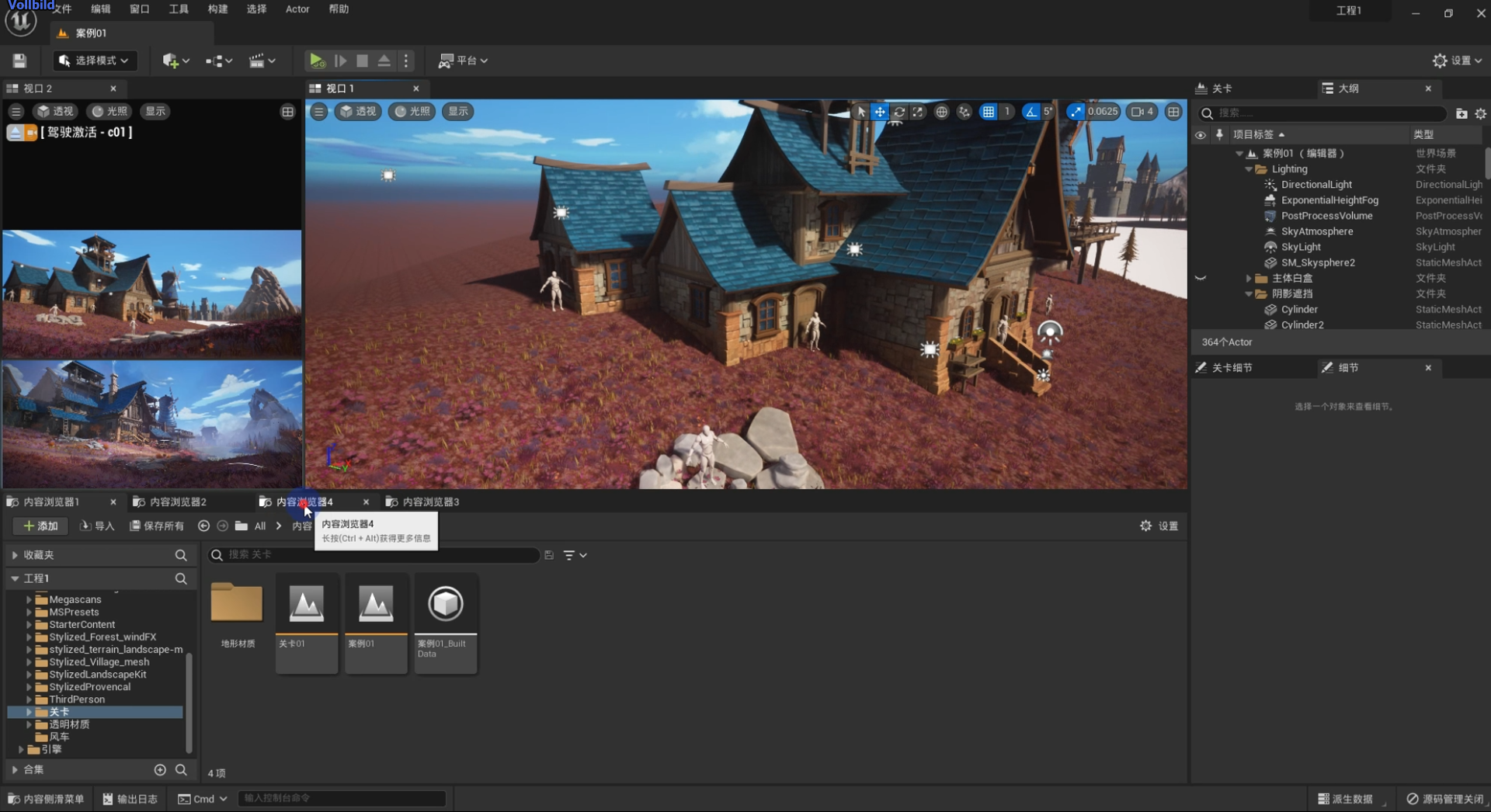Open the 帮助 menu

click(x=339, y=9)
